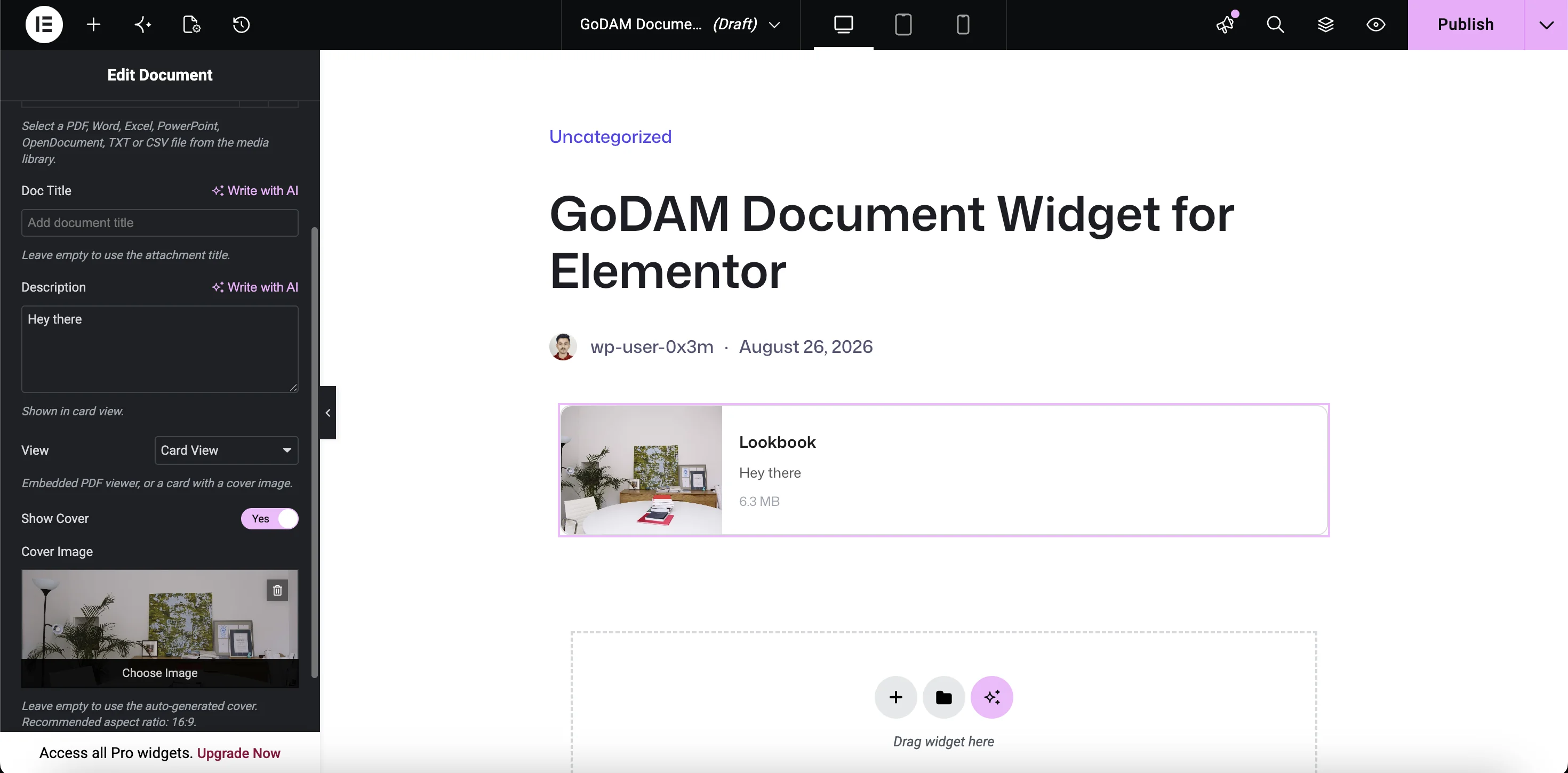Switch to tablet preview mode
The image size is (1568, 773).
pyautogui.click(x=903, y=25)
